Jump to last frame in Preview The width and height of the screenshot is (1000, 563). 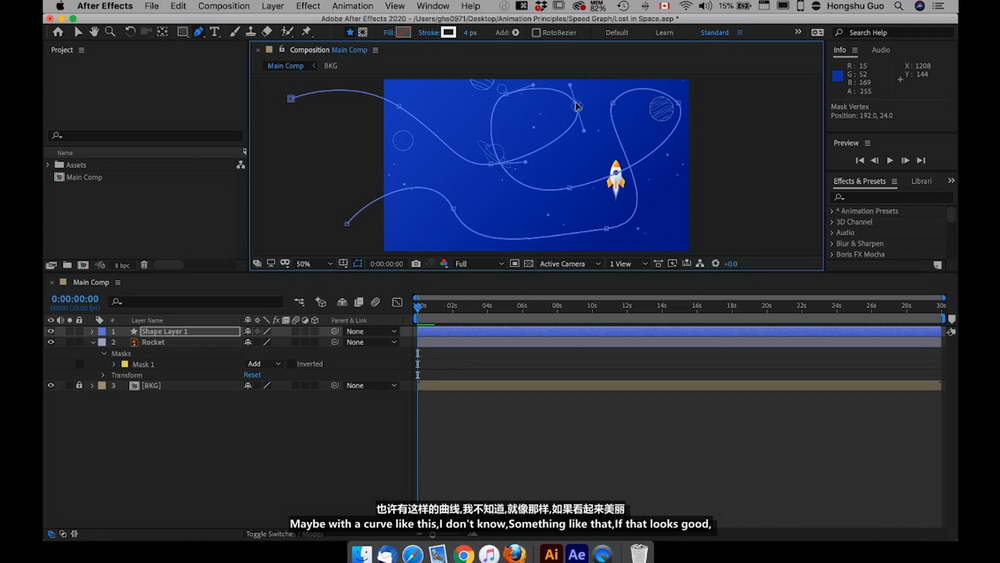[920, 160]
